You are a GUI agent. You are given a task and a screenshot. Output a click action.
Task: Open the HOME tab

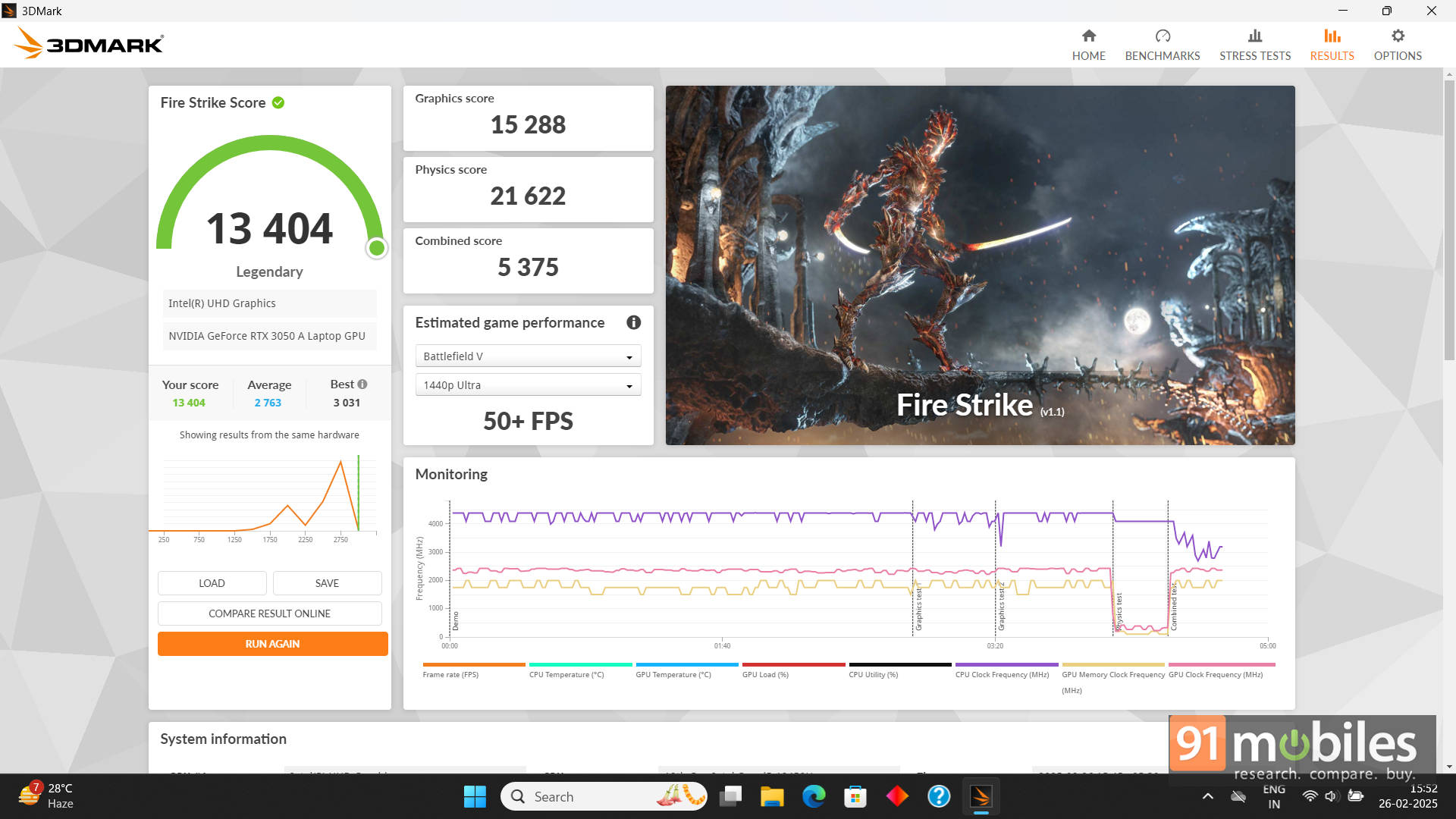[1088, 45]
